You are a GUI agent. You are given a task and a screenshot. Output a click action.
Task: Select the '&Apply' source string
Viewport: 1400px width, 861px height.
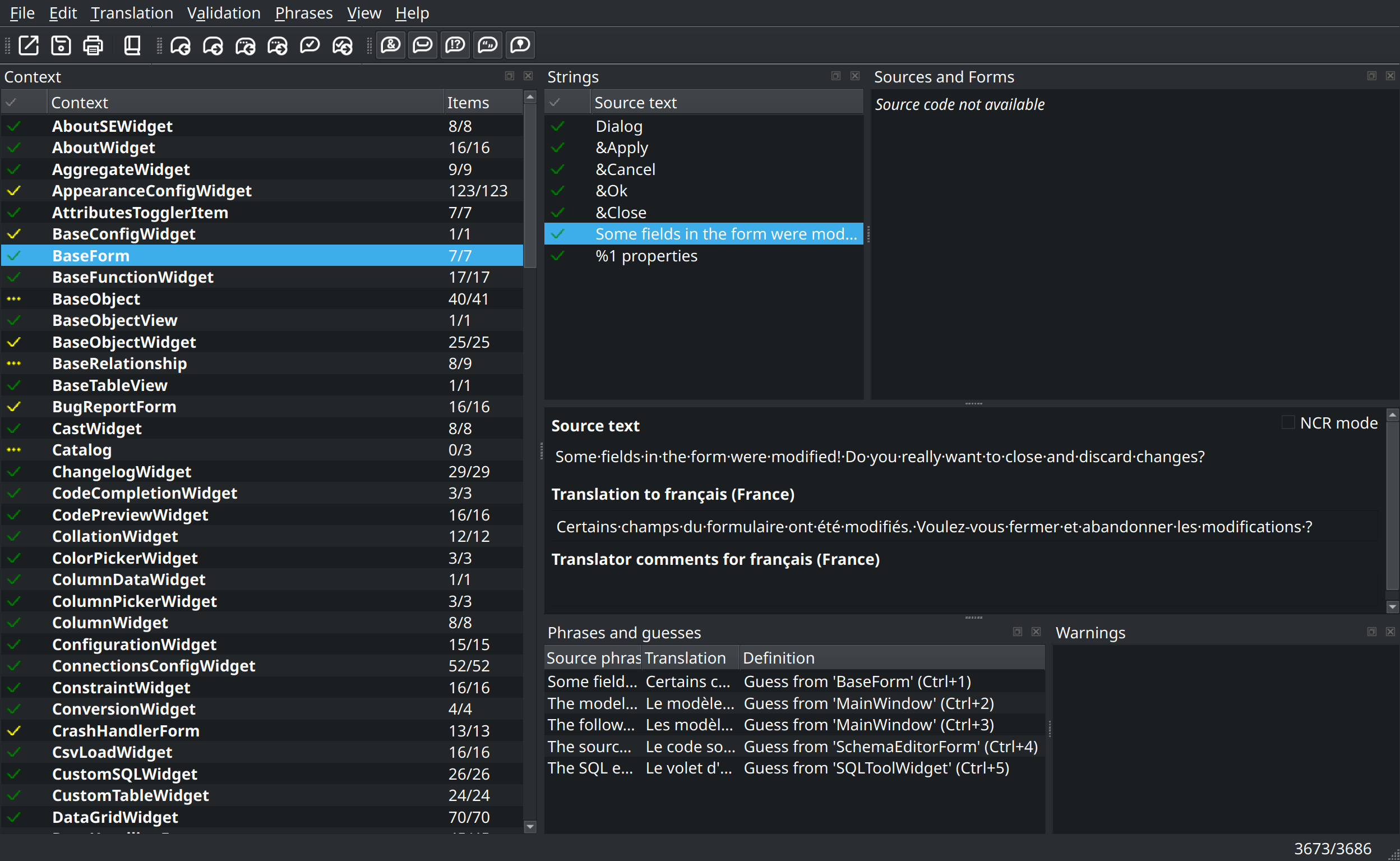point(704,148)
